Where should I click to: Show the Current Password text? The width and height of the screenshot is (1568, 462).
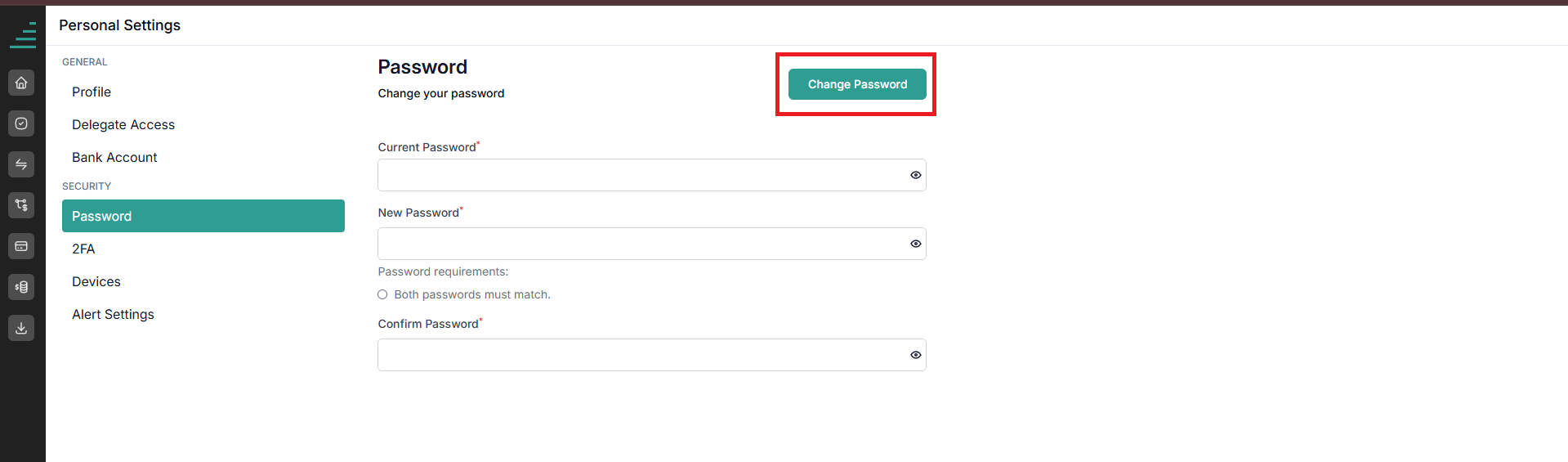tap(915, 175)
